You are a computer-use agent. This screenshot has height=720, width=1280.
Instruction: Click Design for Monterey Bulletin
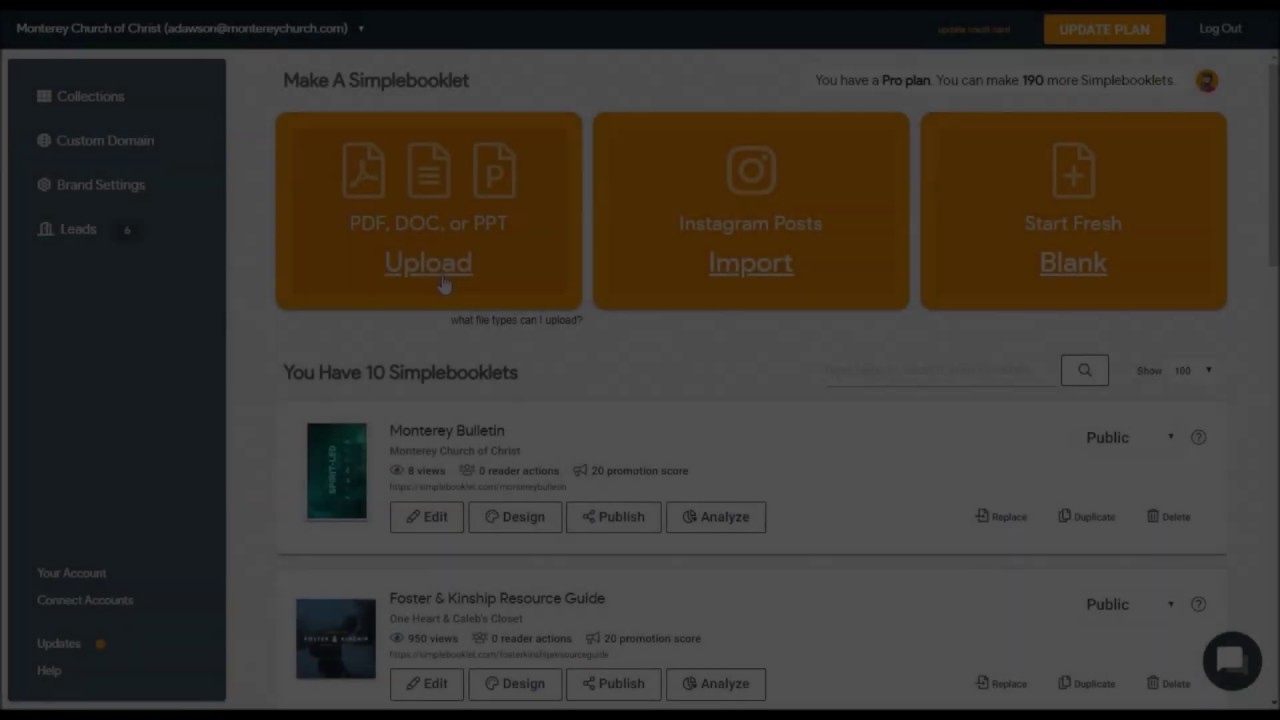515,517
